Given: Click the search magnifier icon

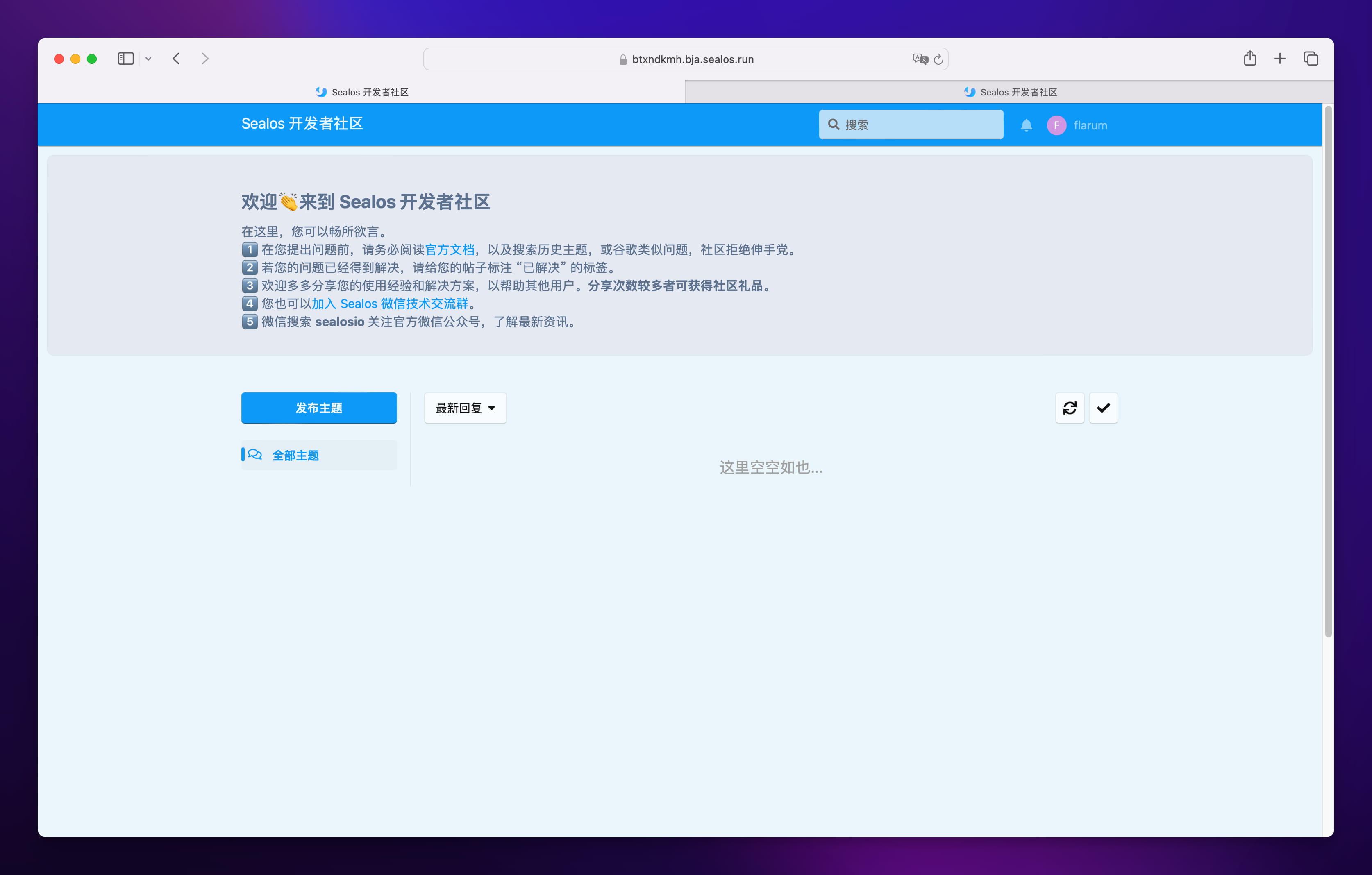Looking at the screenshot, I should [x=834, y=125].
